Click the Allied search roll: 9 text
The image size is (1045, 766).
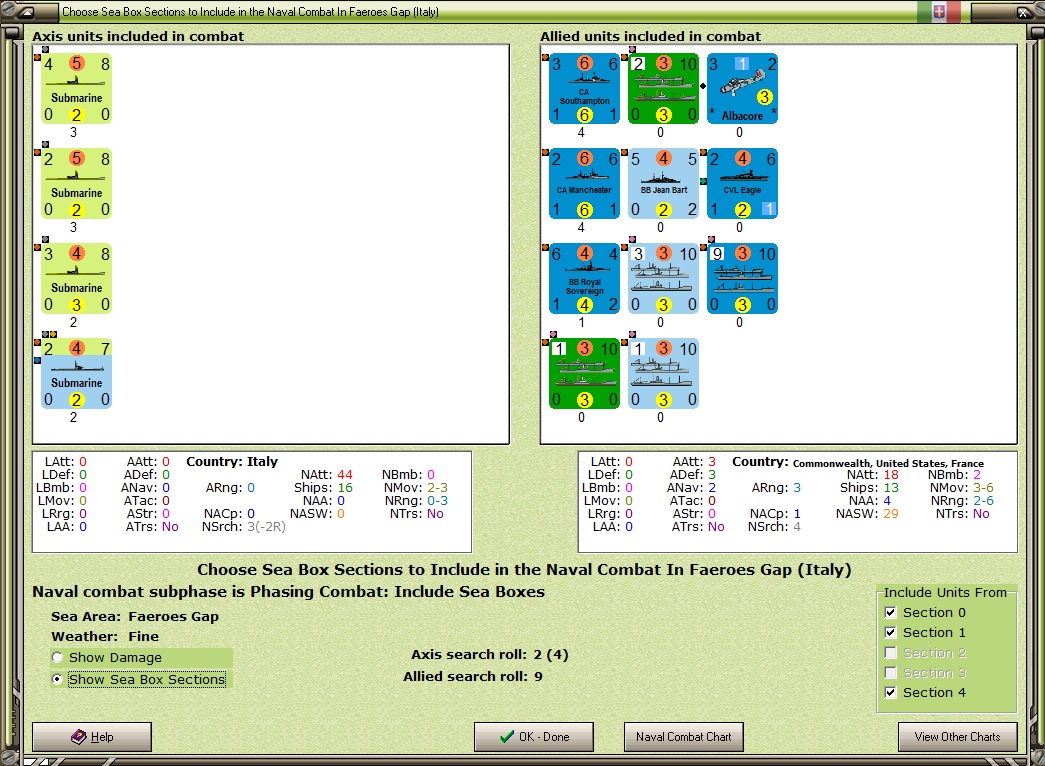tap(473, 676)
